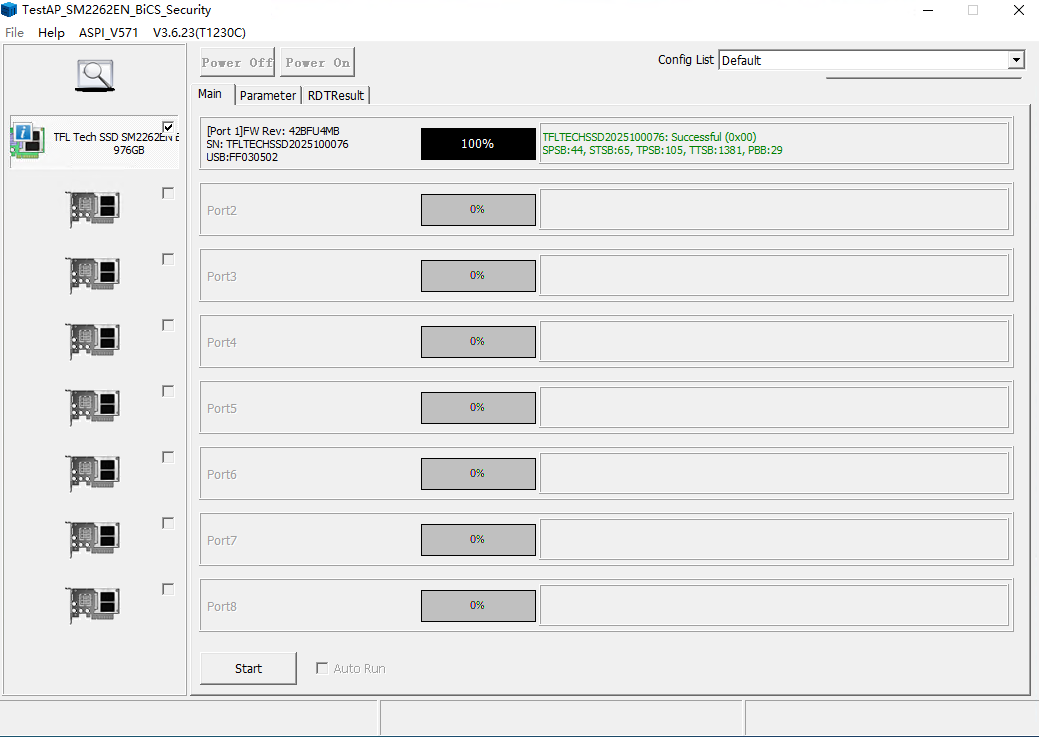The height and width of the screenshot is (737, 1039).
Task: Click the Port 1 100% progress bar
Action: [478, 144]
